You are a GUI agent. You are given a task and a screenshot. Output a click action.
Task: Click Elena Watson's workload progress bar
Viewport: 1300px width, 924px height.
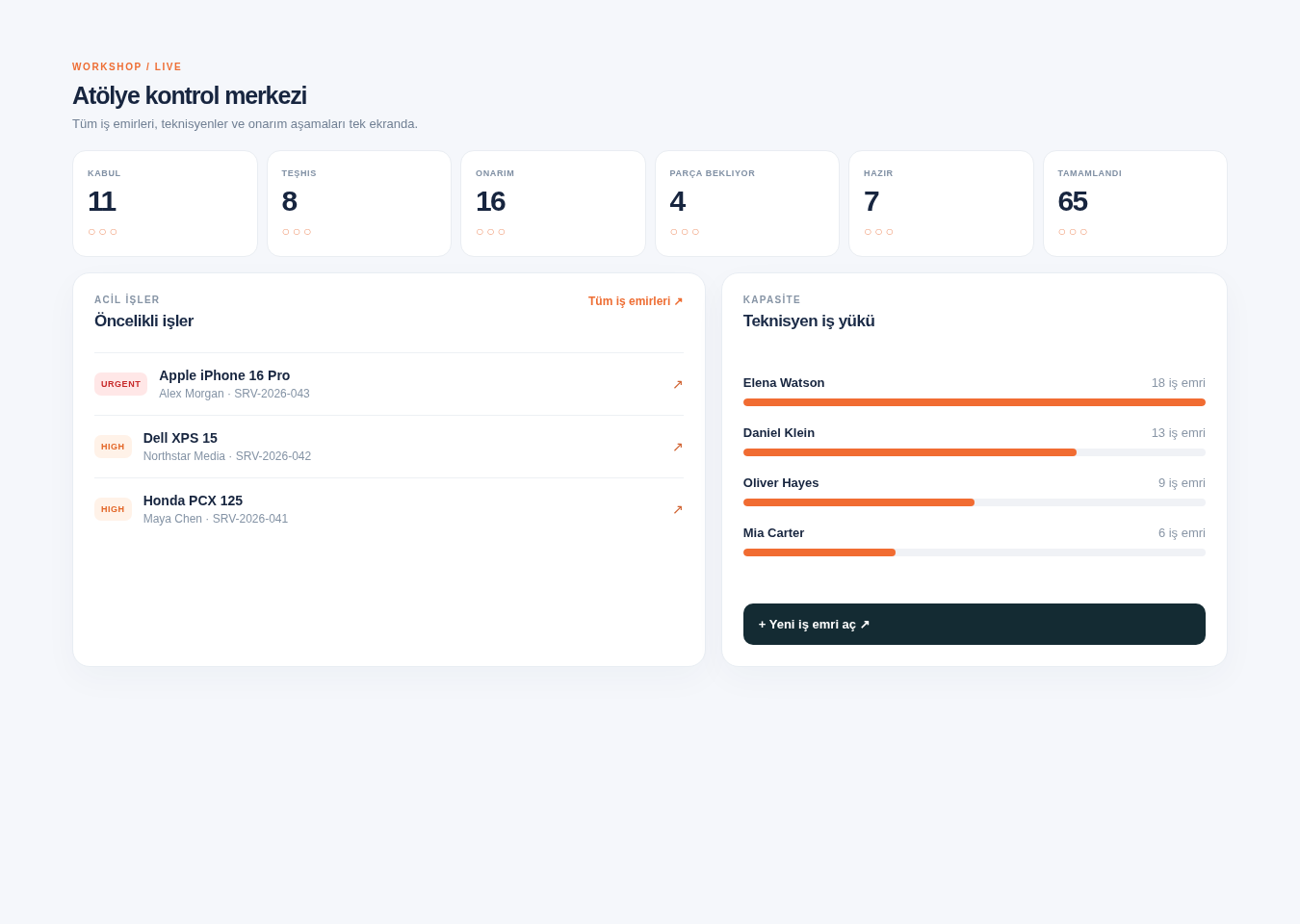975,402
